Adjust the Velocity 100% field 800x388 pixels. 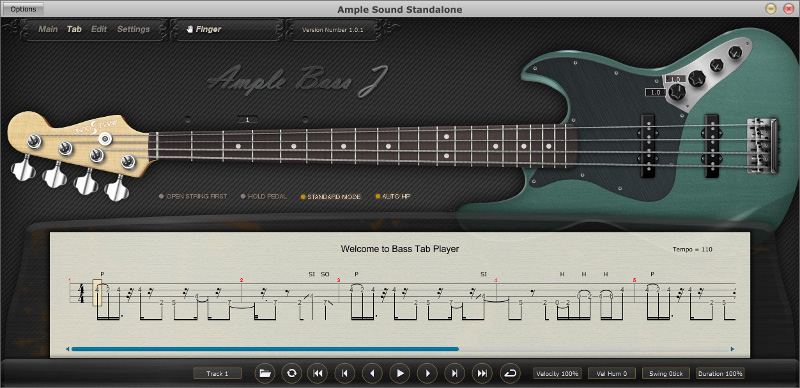(x=557, y=373)
